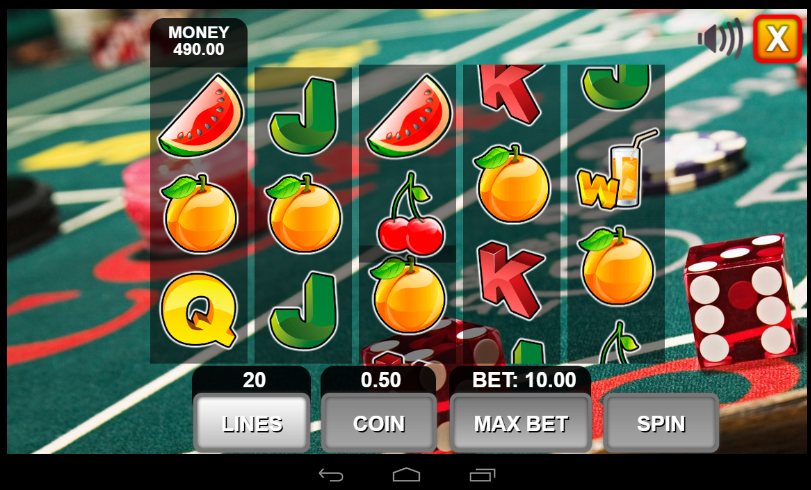The height and width of the screenshot is (490, 811).
Task: Tap the 0.50 coin value display
Action: point(380,380)
